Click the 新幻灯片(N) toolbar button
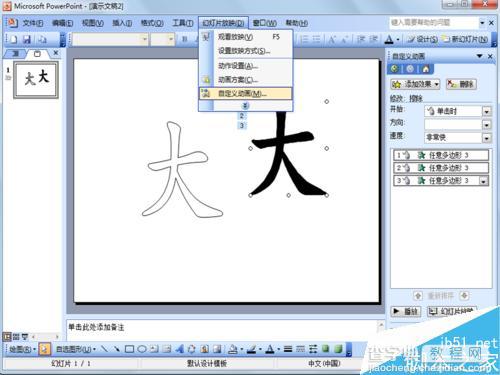This screenshot has width=500, height=375. pyautogui.click(x=465, y=39)
